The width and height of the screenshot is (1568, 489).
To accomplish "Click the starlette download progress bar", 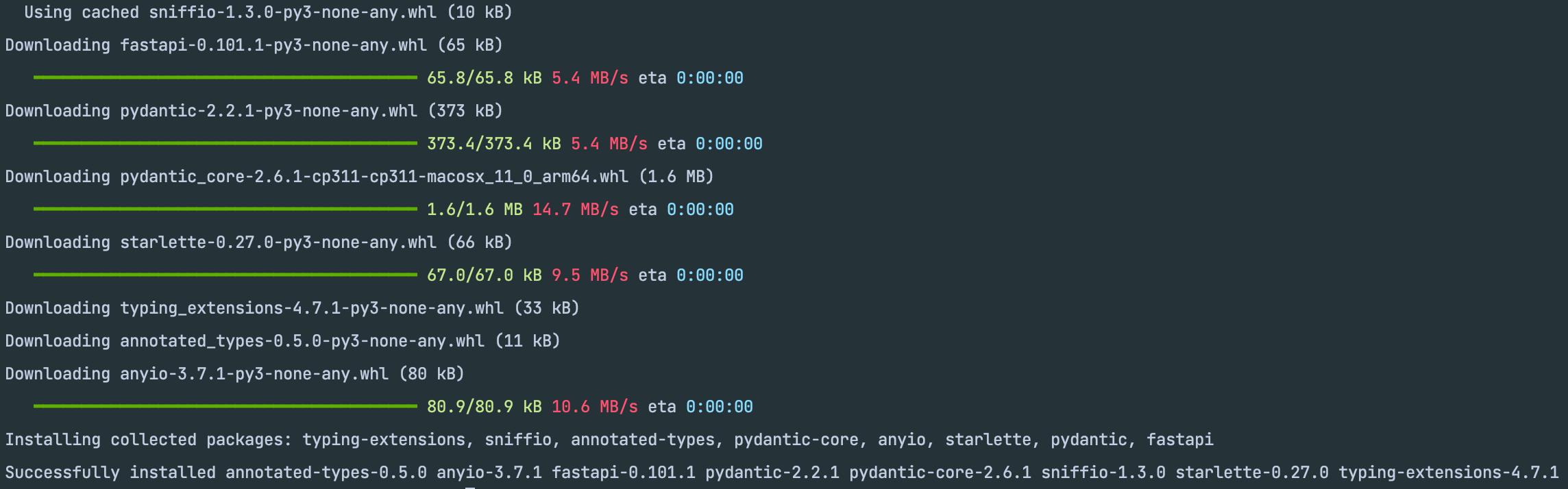I will click(x=225, y=275).
